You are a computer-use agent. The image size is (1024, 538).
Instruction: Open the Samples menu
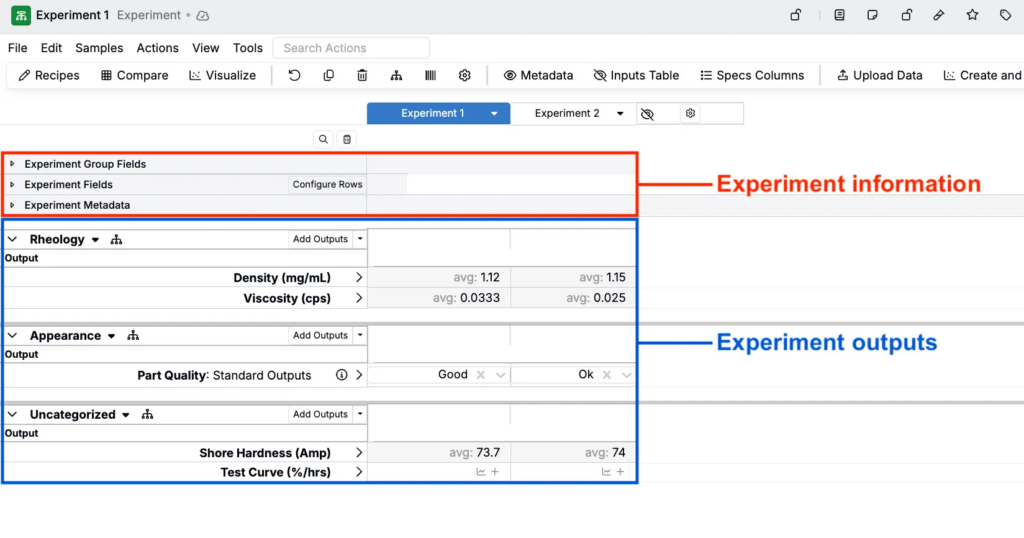99,48
